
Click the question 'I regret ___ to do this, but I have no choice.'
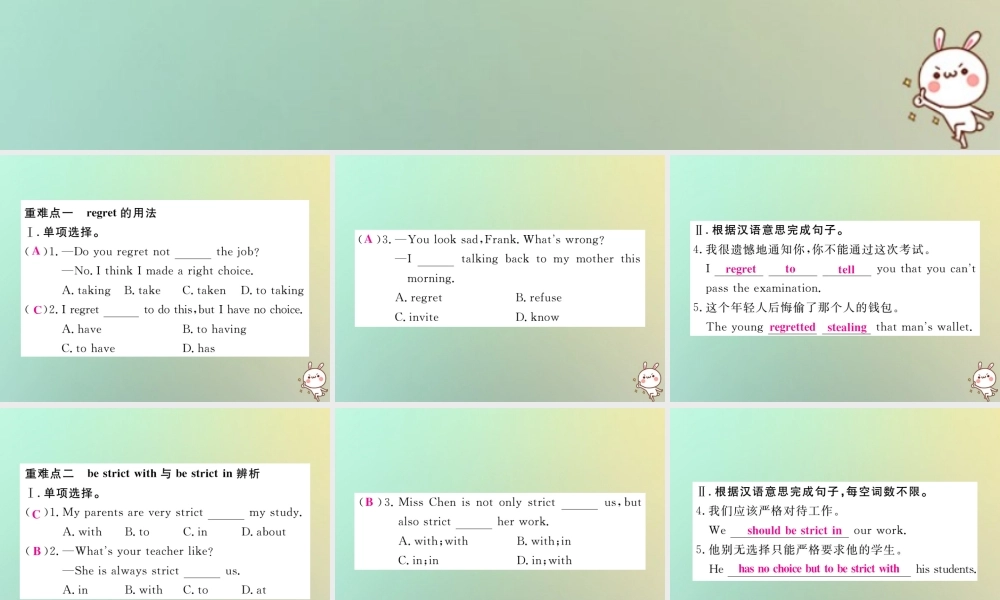(x=182, y=310)
